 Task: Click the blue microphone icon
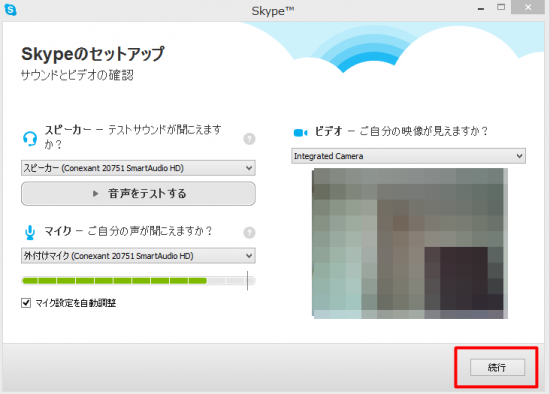[x=30, y=232]
